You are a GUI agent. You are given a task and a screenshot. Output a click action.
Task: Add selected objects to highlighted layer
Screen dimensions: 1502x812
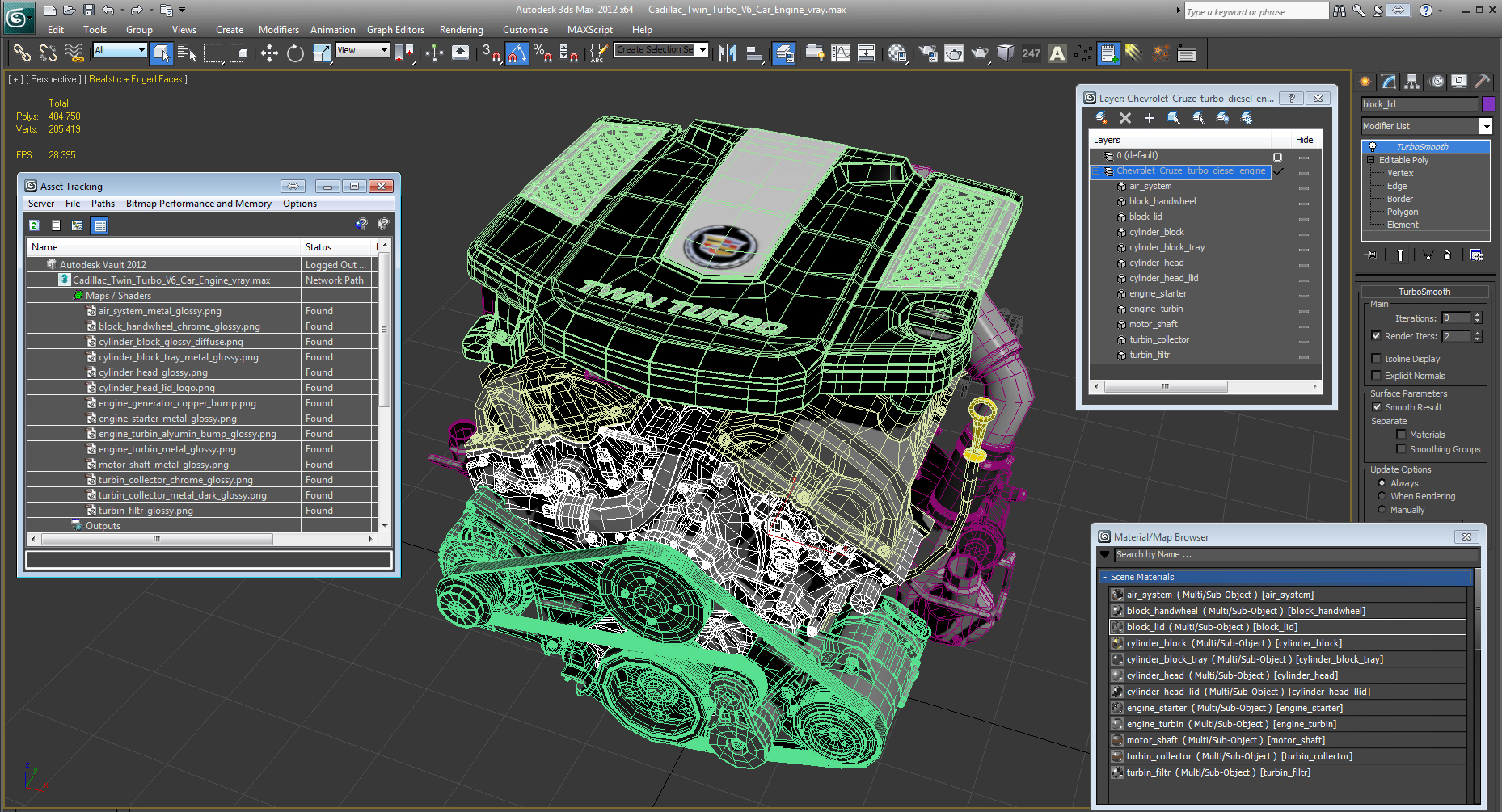(1150, 118)
